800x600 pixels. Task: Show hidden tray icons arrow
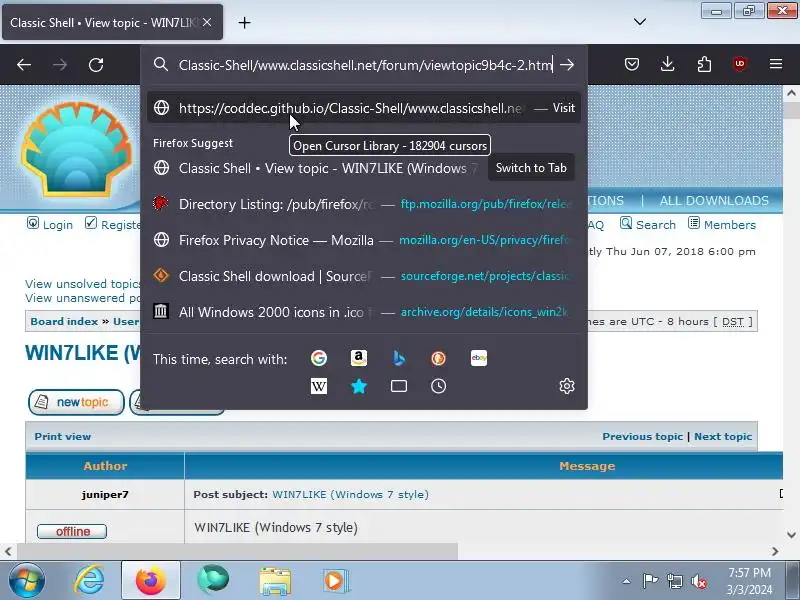pyautogui.click(x=627, y=581)
